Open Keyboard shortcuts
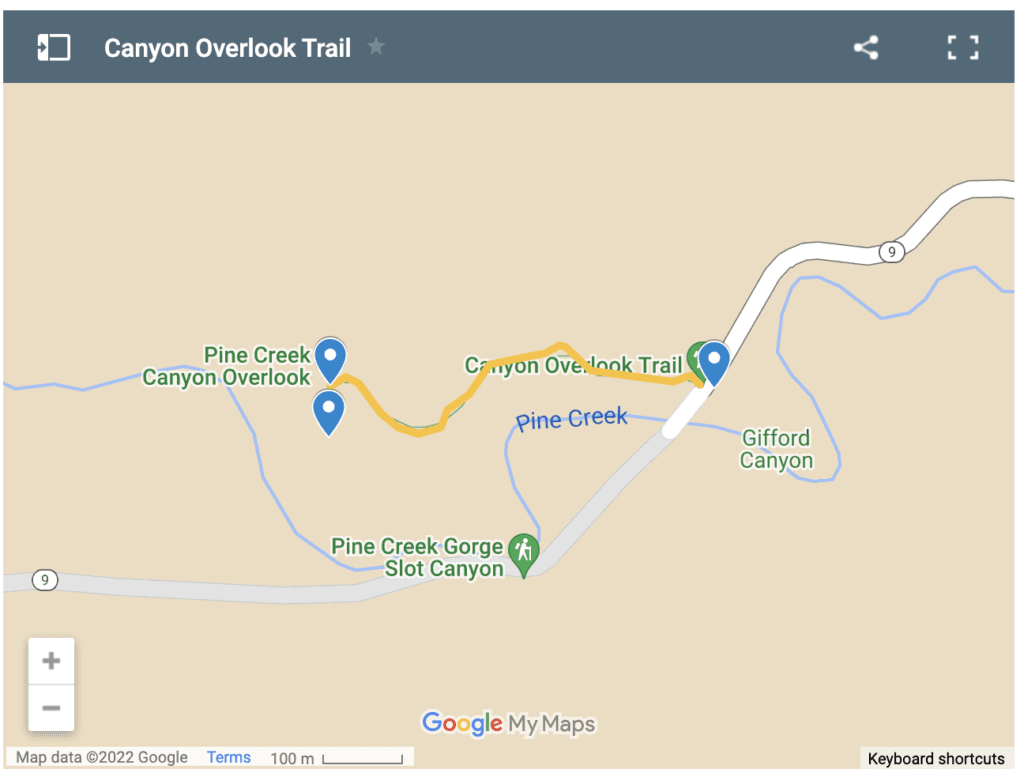1024x784 pixels. [936, 759]
